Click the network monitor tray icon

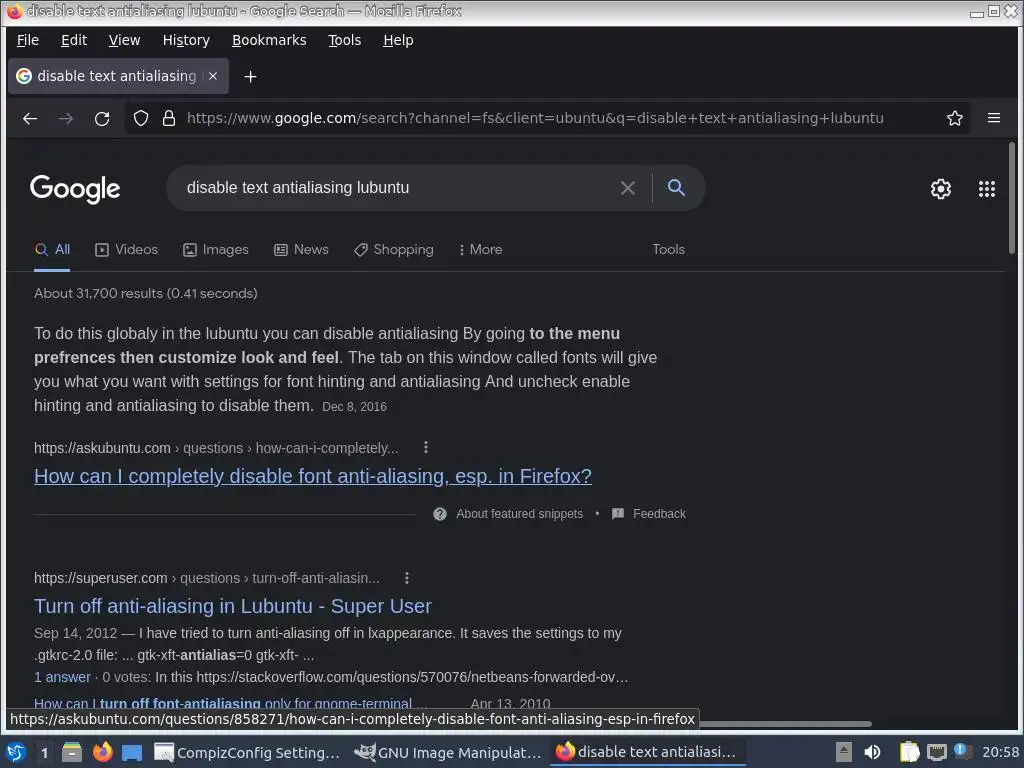(936, 752)
